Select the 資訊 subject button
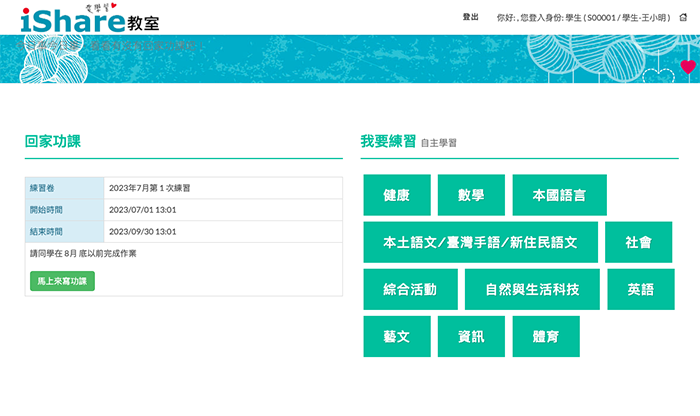The image size is (700, 416). [471, 336]
